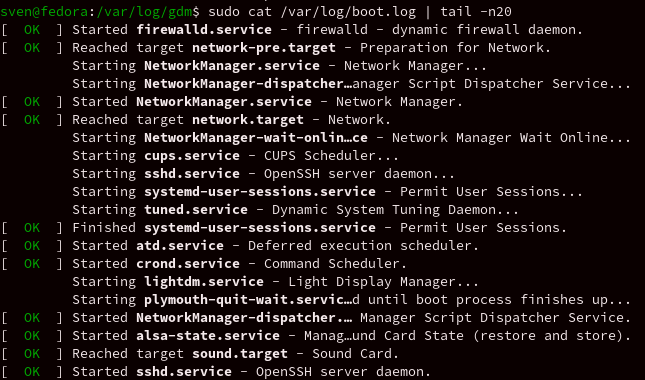Viewport: 645px width, 380px height.
Task: Click the green OK beside Started NetworkManager.service
Action: pos(32,102)
